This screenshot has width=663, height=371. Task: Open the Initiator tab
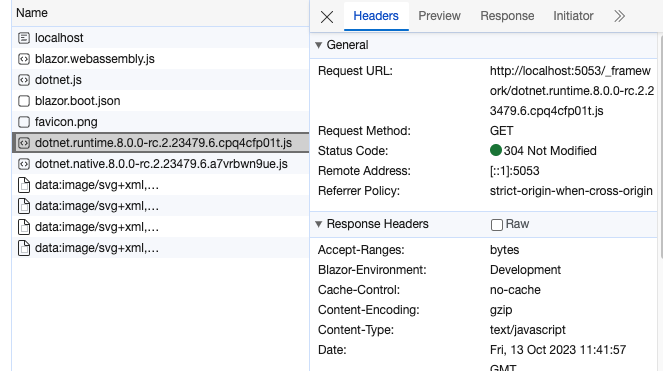point(573,16)
